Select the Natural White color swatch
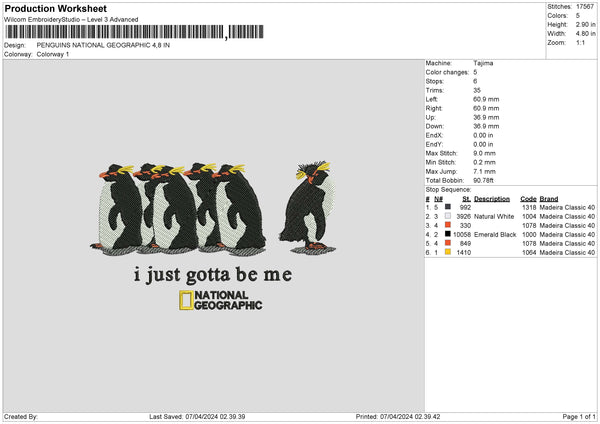Viewport: 600px width, 424px height. (x=448, y=216)
